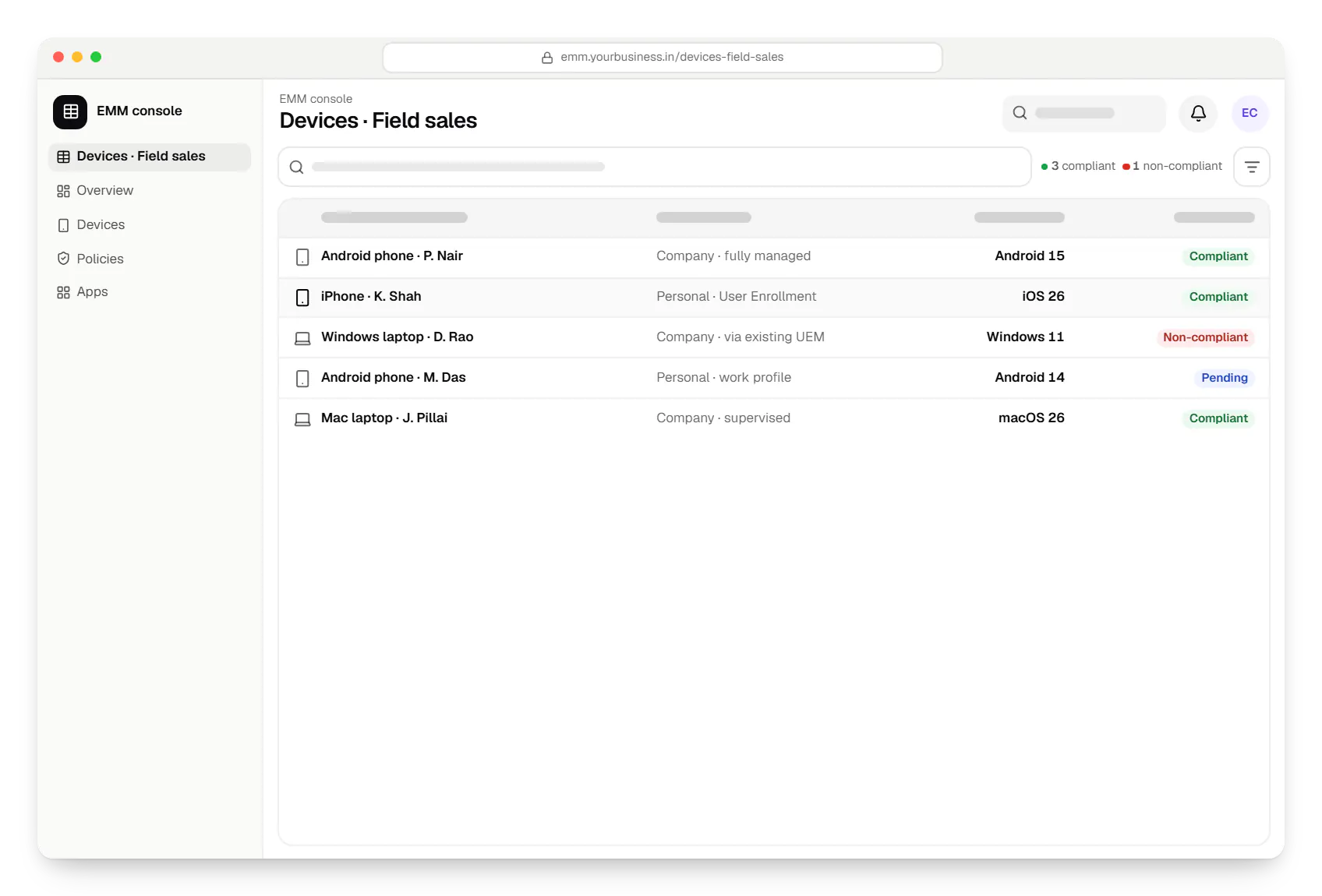The width and height of the screenshot is (1322, 896).
Task: Click the macOS 26 OS cell
Action: 1031,418
